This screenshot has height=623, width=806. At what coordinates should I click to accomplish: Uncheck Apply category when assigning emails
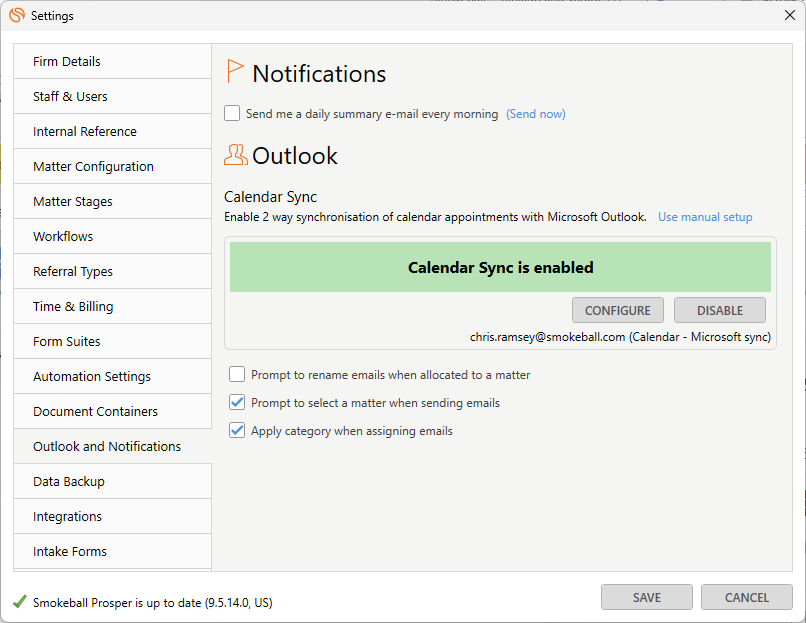click(237, 430)
